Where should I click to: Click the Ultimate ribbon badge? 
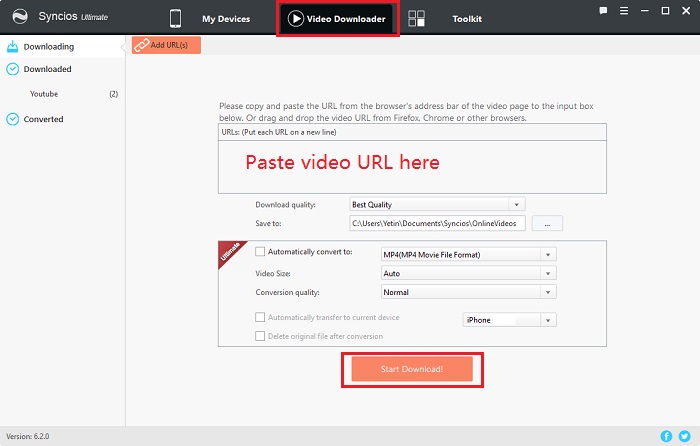click(x=229, y=253)
